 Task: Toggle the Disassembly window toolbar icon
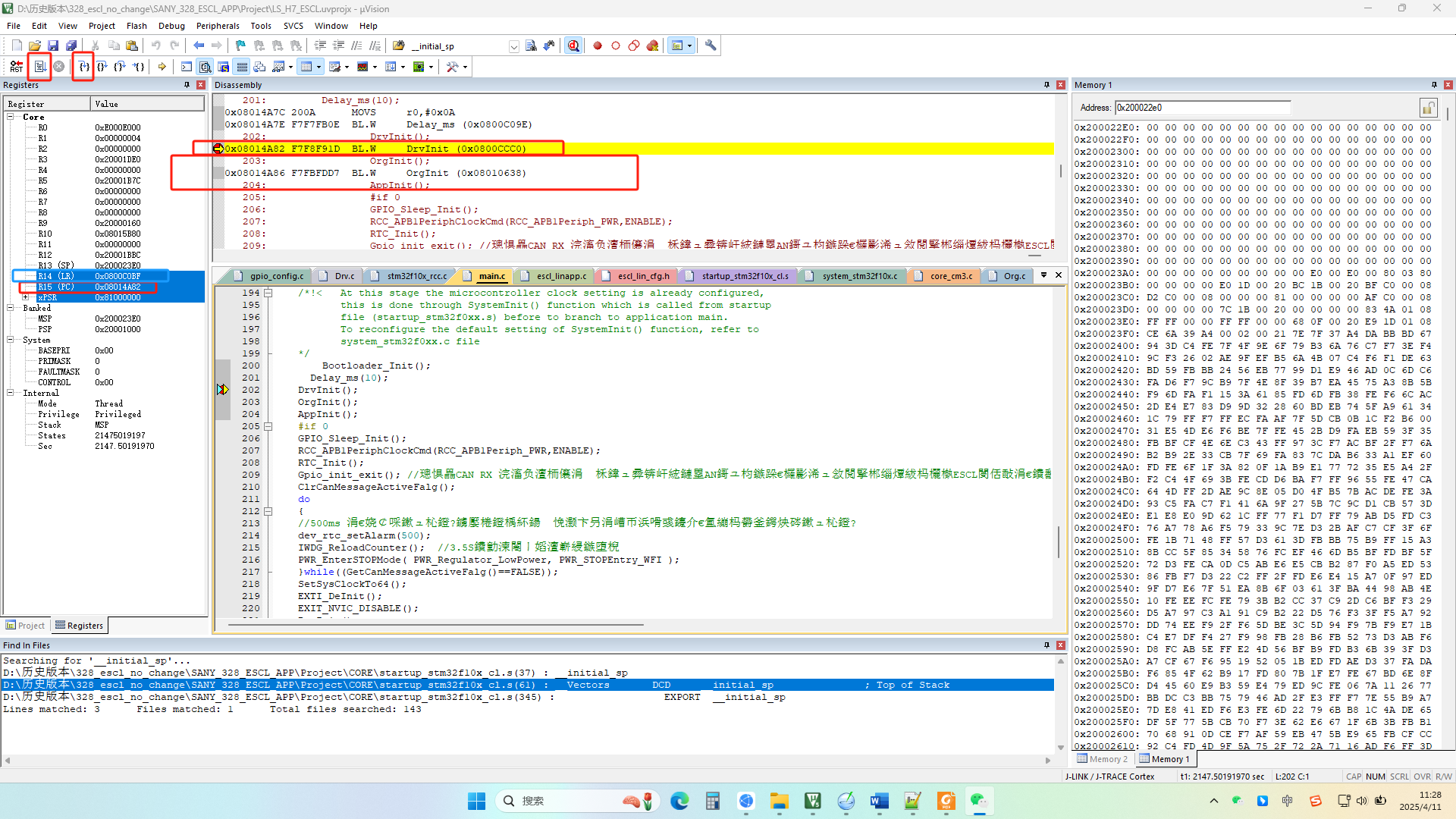[x=205, y=67]
